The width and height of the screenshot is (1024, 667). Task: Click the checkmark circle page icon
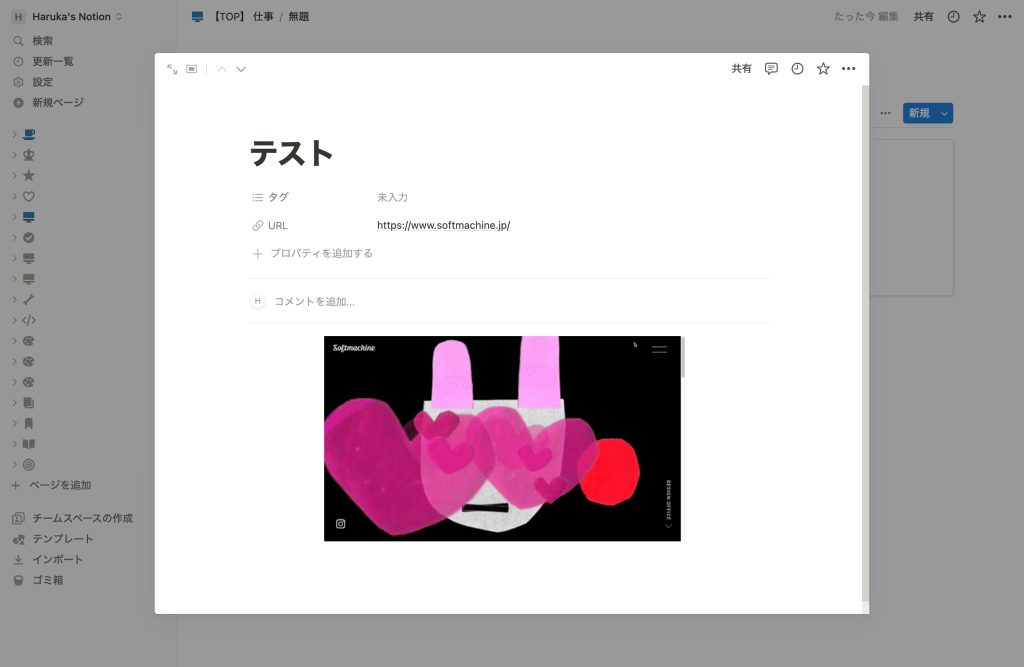pyautogui.click(x=29, y=238)
